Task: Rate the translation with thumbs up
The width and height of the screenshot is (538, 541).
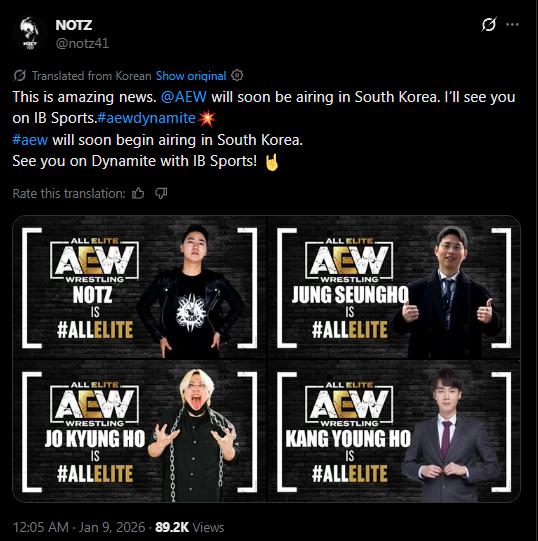Action: click(x=138, y=194)
